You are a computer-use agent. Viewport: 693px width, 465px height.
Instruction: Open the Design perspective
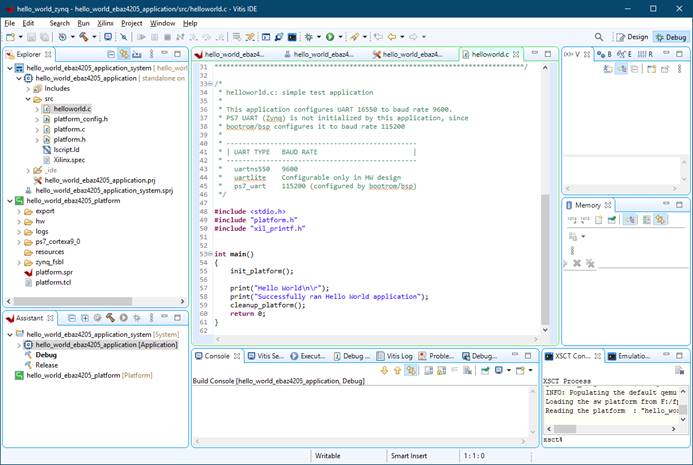(x=631, y=37)
